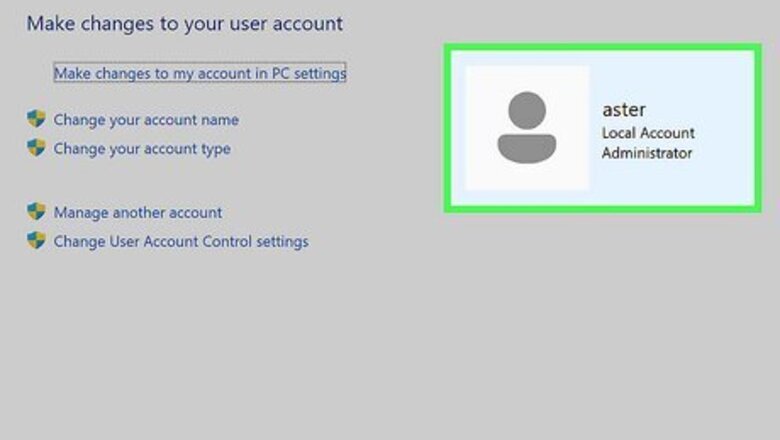Click shield icon beside User Account Control settings
Screen dimensions: 780x440
(x=36, y=240)
